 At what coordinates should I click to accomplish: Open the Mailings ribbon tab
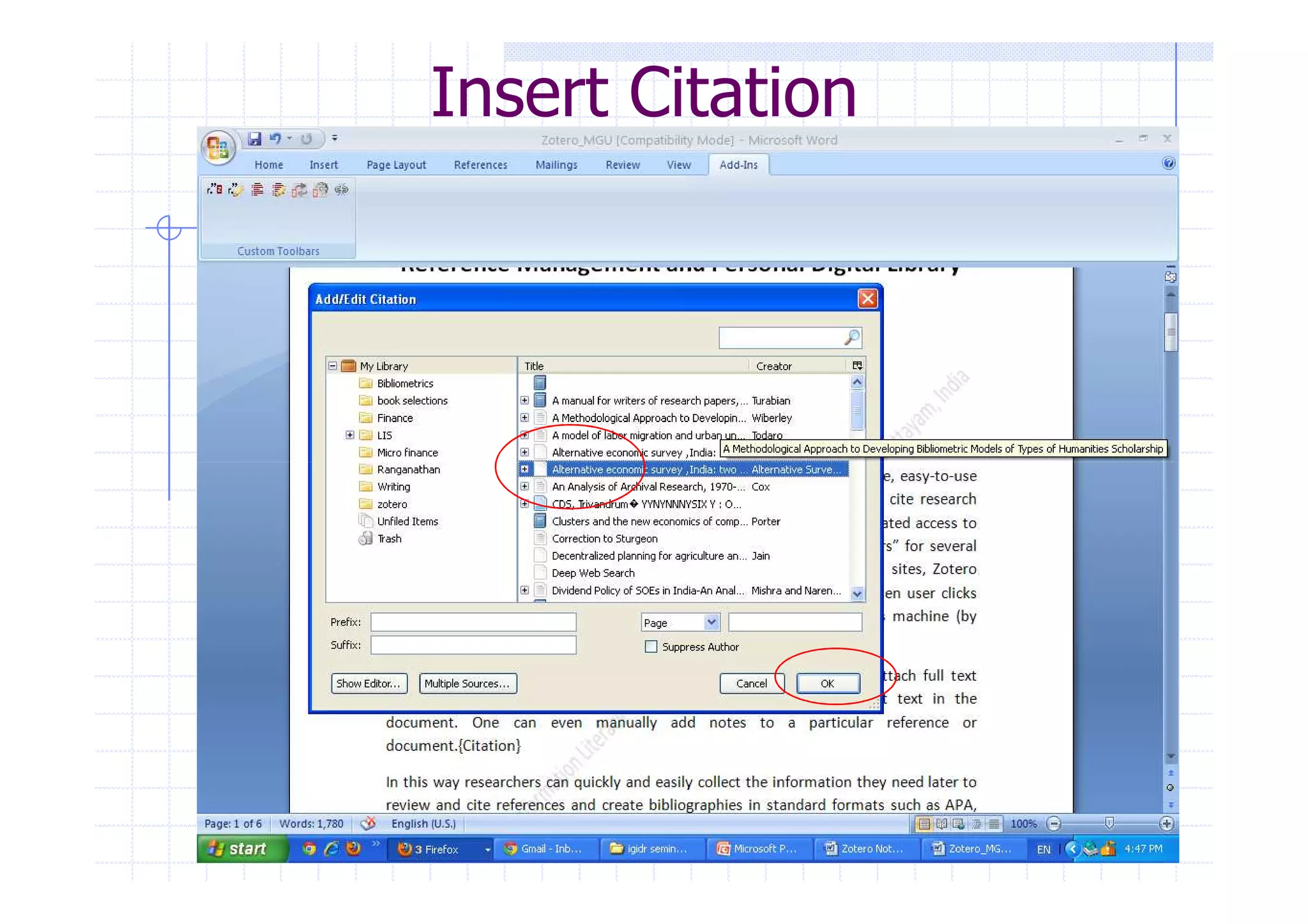coord(556,165)
